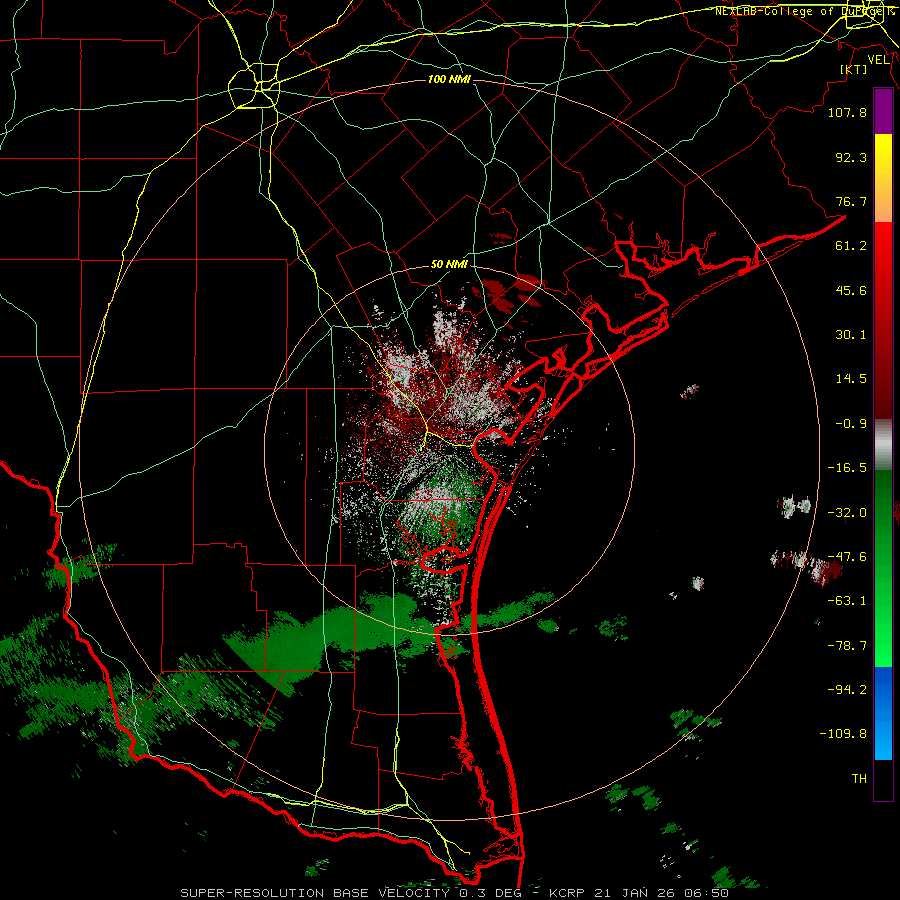Click the KCRP station ID in the caption
This screenshot has height=900, width=900.
[x=565, y=893]
